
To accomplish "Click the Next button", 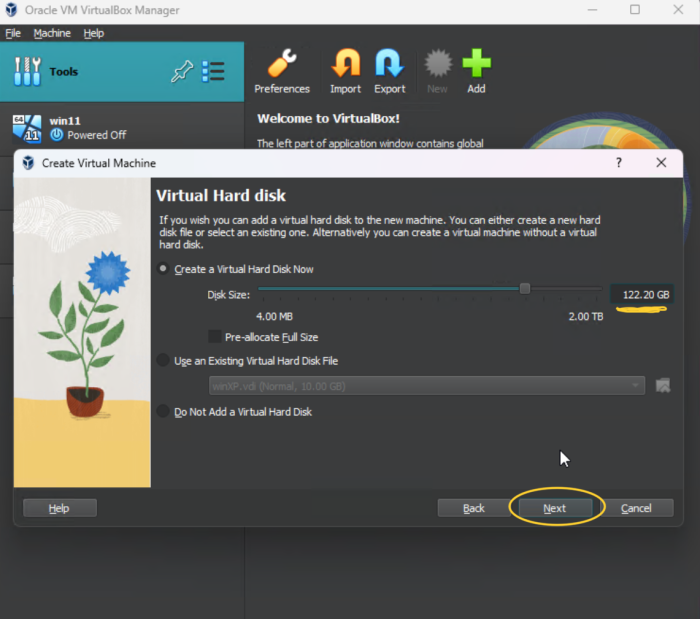I will coord(555,508).
